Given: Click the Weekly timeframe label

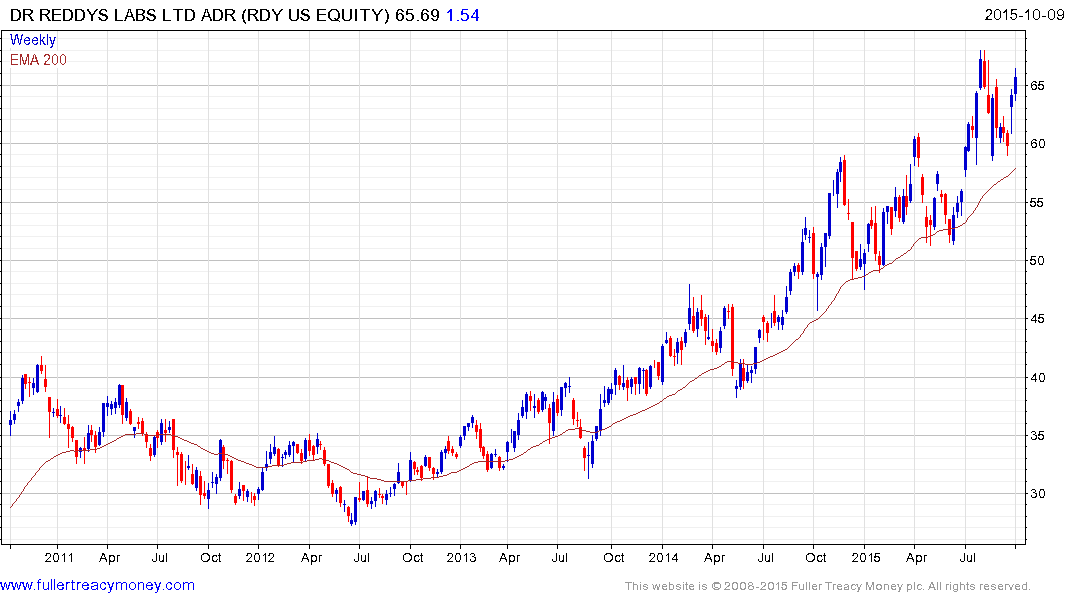Looking at the screenshot, I should click(x=33, y=40).
